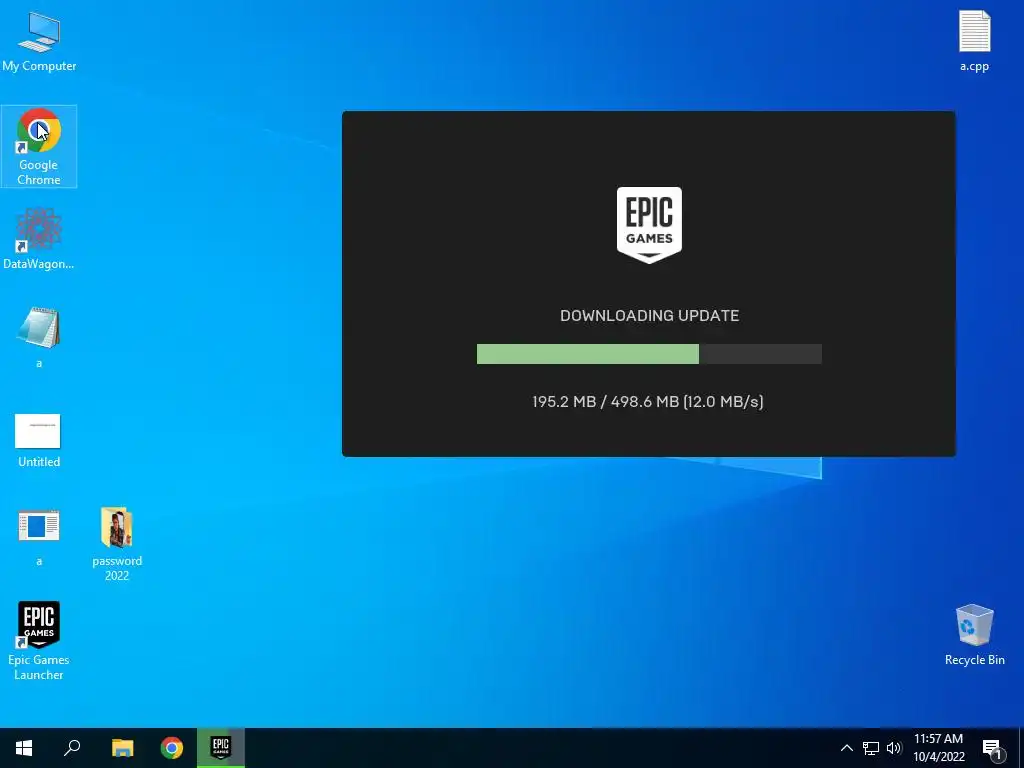The height and width of the screenshot is (768, 1024).
Task: Open the volume speaker tray icon
Action: pyautogui.click(x=893, y=748)
